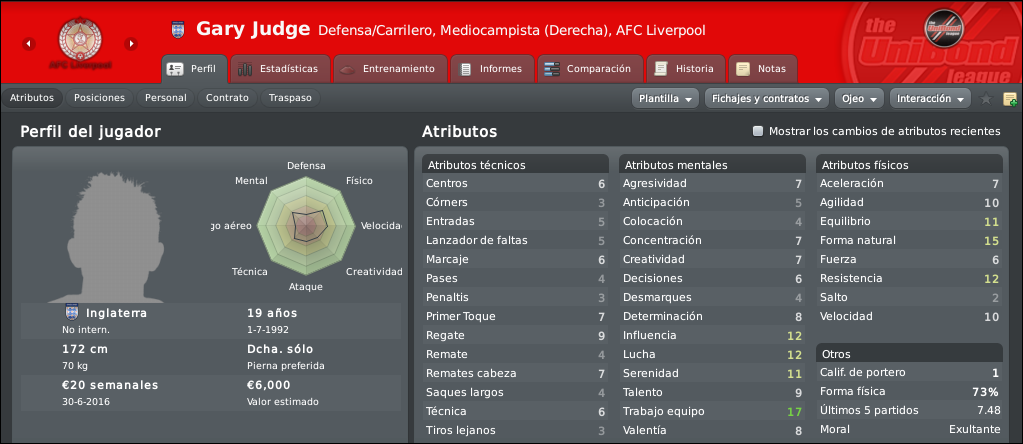The height and width of the screenshot is (444, 1023).
Task: Enable Mostrar los cambios de atributos recientes
Action: 757,131
